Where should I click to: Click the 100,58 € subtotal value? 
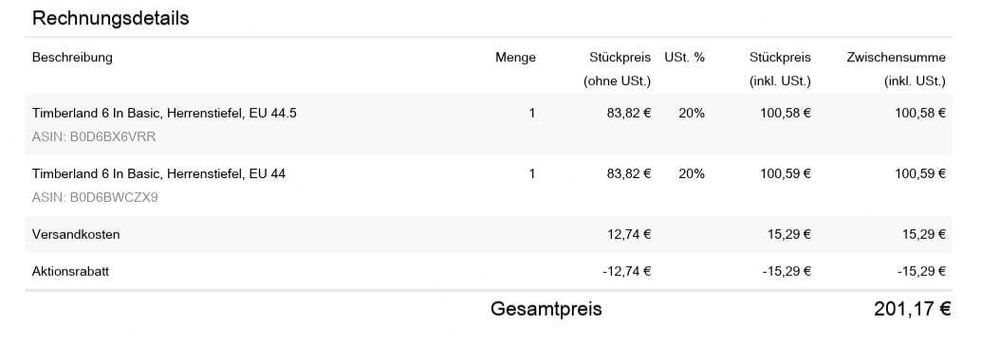coord(920,113)
